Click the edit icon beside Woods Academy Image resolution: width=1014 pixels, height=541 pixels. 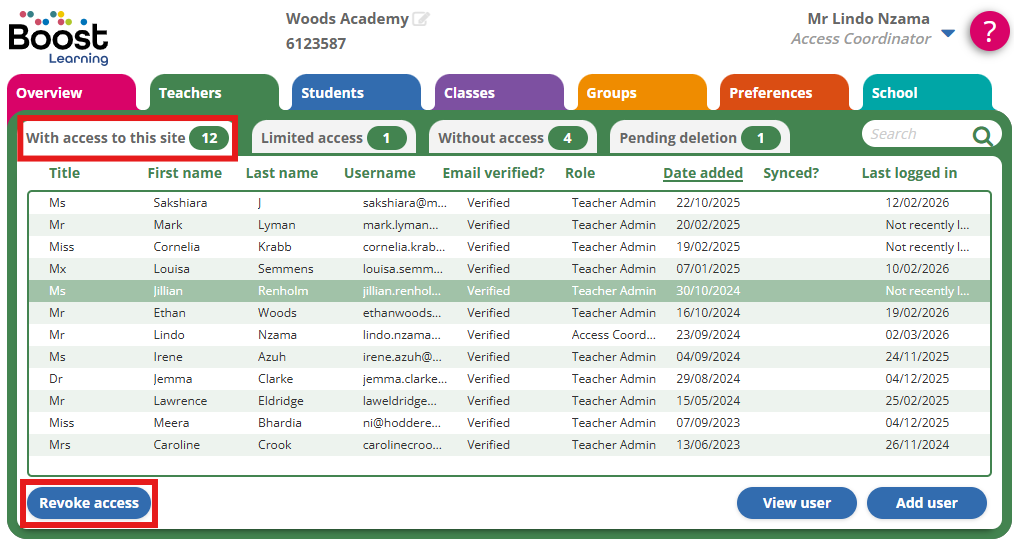(421, 19)
